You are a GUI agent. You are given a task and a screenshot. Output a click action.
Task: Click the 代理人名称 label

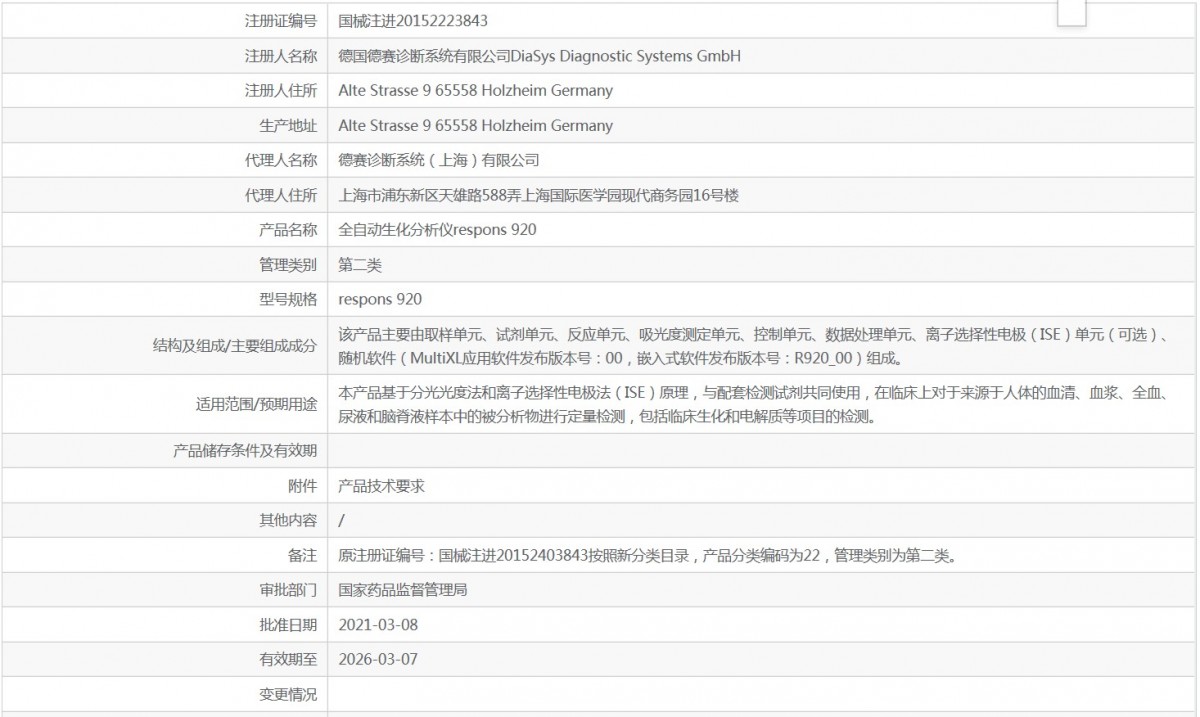click(281, 160)
